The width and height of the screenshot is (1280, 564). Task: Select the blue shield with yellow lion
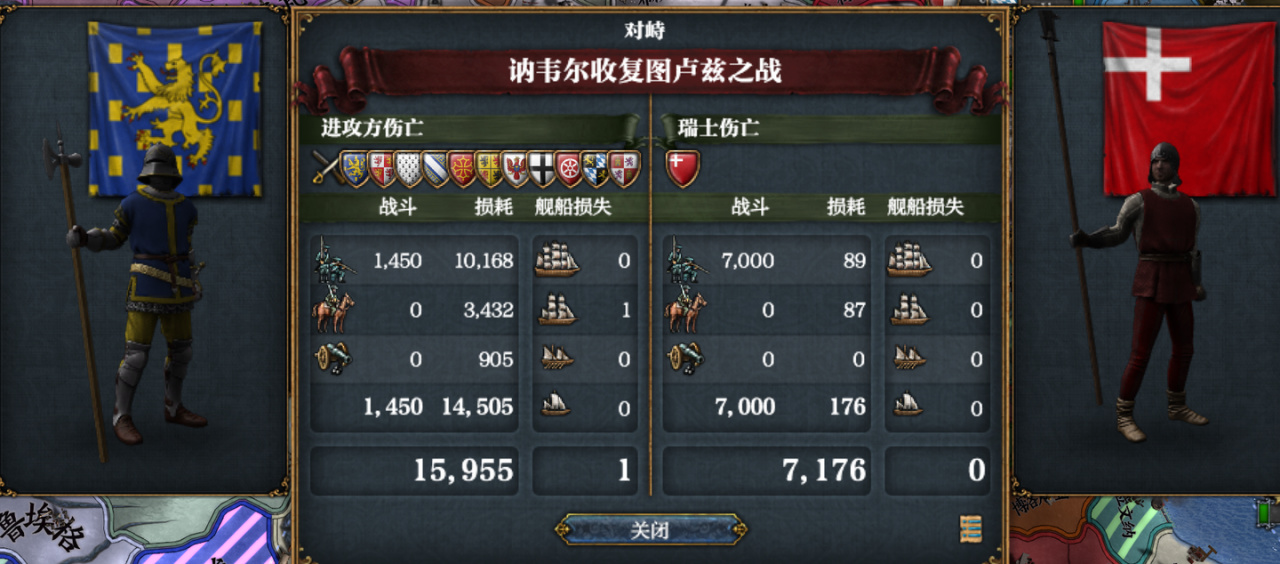coord(354,169)
